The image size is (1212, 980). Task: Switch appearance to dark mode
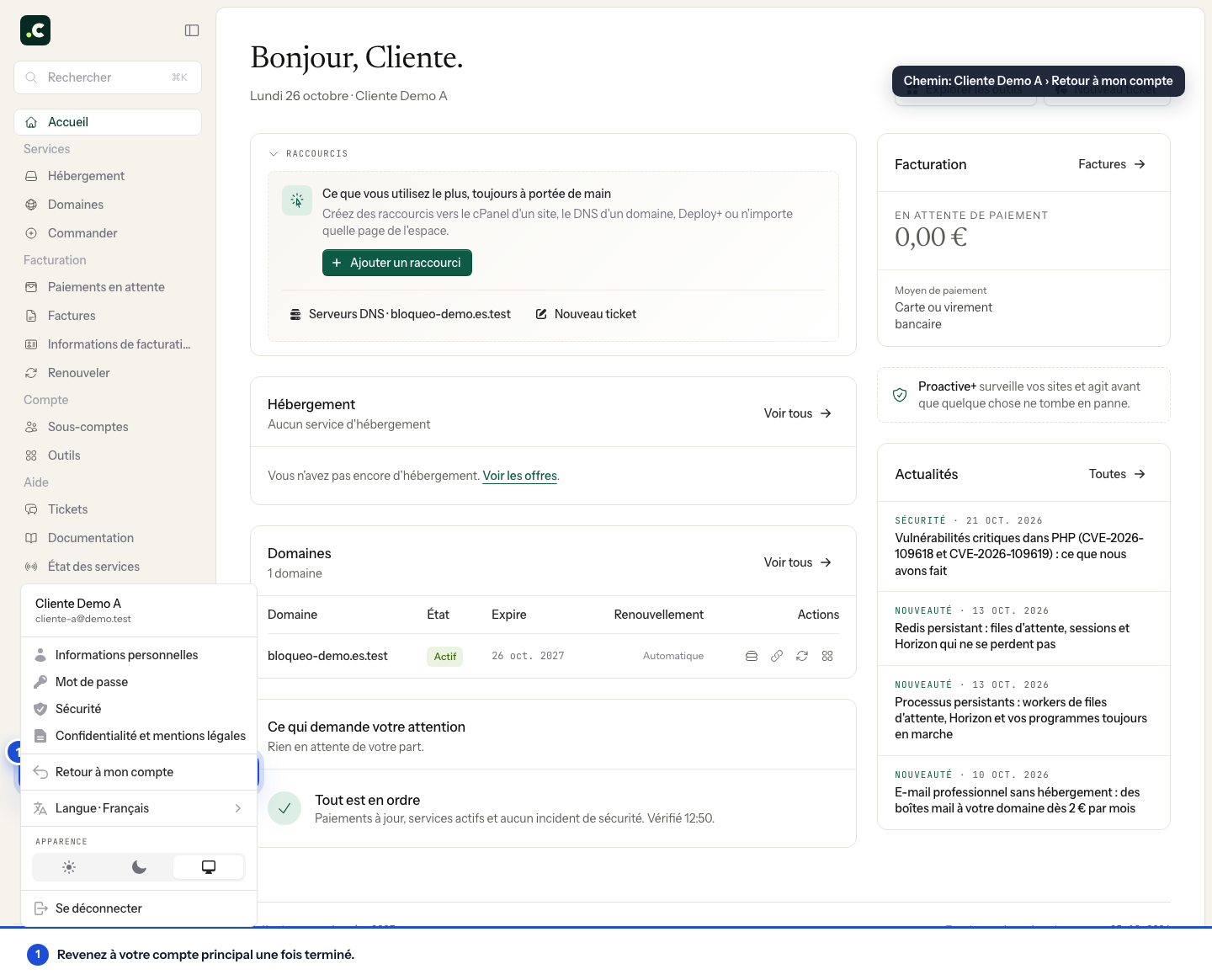point(139,867)
